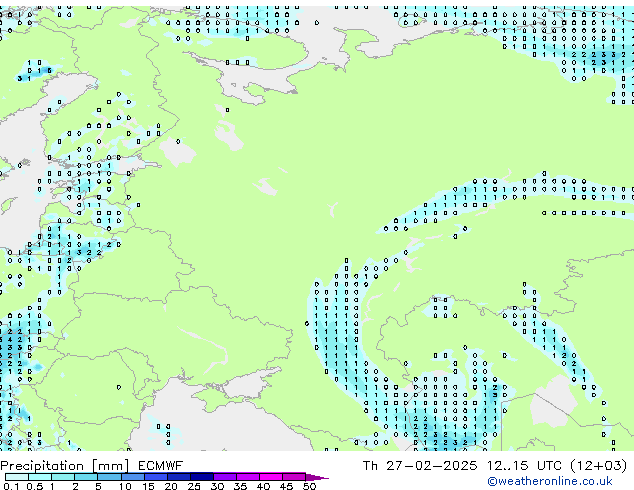The image size is (634, 490).
Task: Click the '25' legend scale label
Action: point(194,486)
